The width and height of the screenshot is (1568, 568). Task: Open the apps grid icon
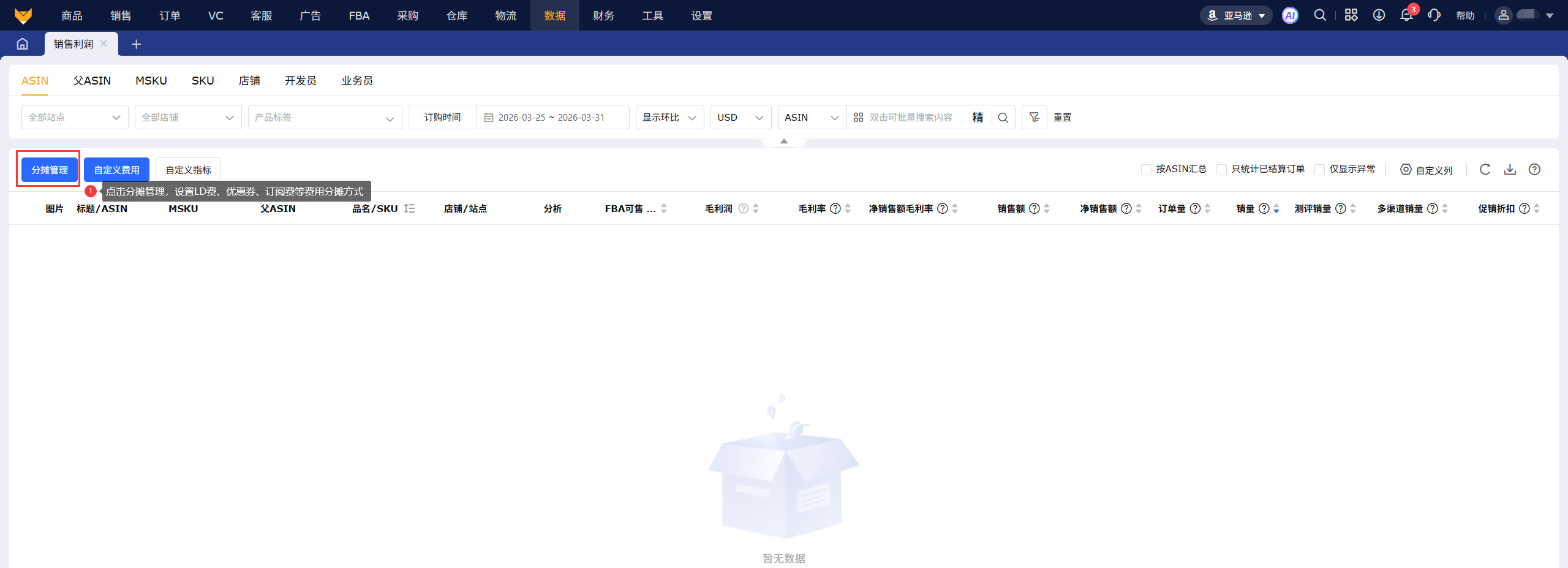(1351, 15)
